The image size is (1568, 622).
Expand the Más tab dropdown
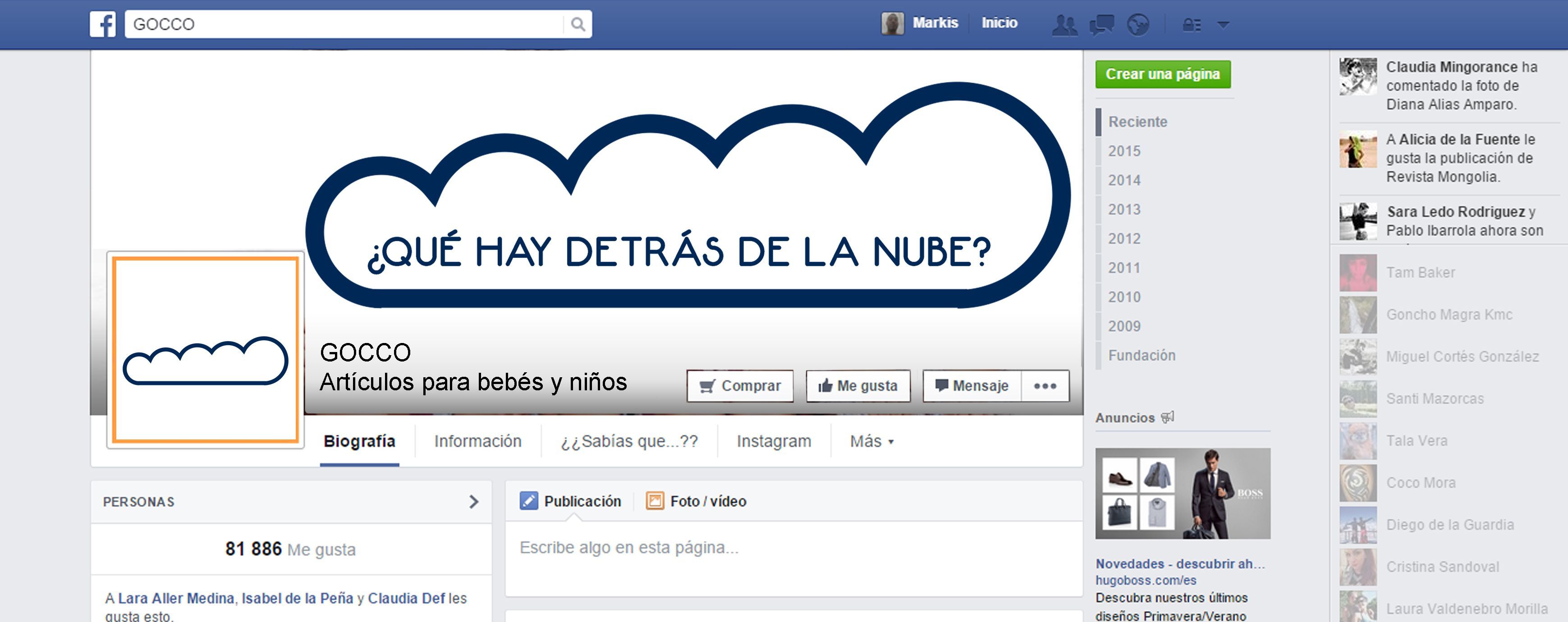(x=871, y=441)
